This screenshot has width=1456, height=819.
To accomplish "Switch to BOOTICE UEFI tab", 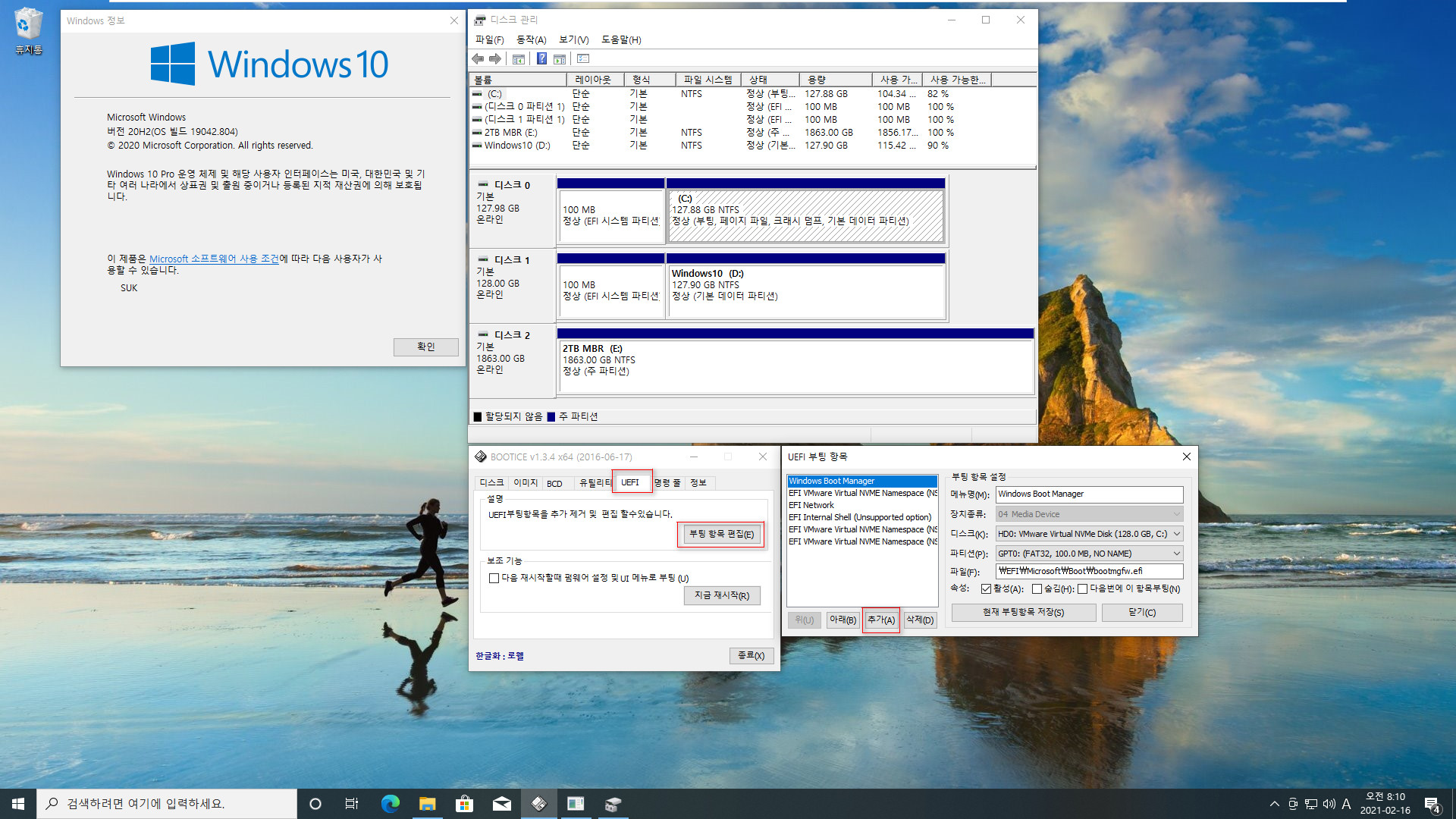I will click(630, 482).
